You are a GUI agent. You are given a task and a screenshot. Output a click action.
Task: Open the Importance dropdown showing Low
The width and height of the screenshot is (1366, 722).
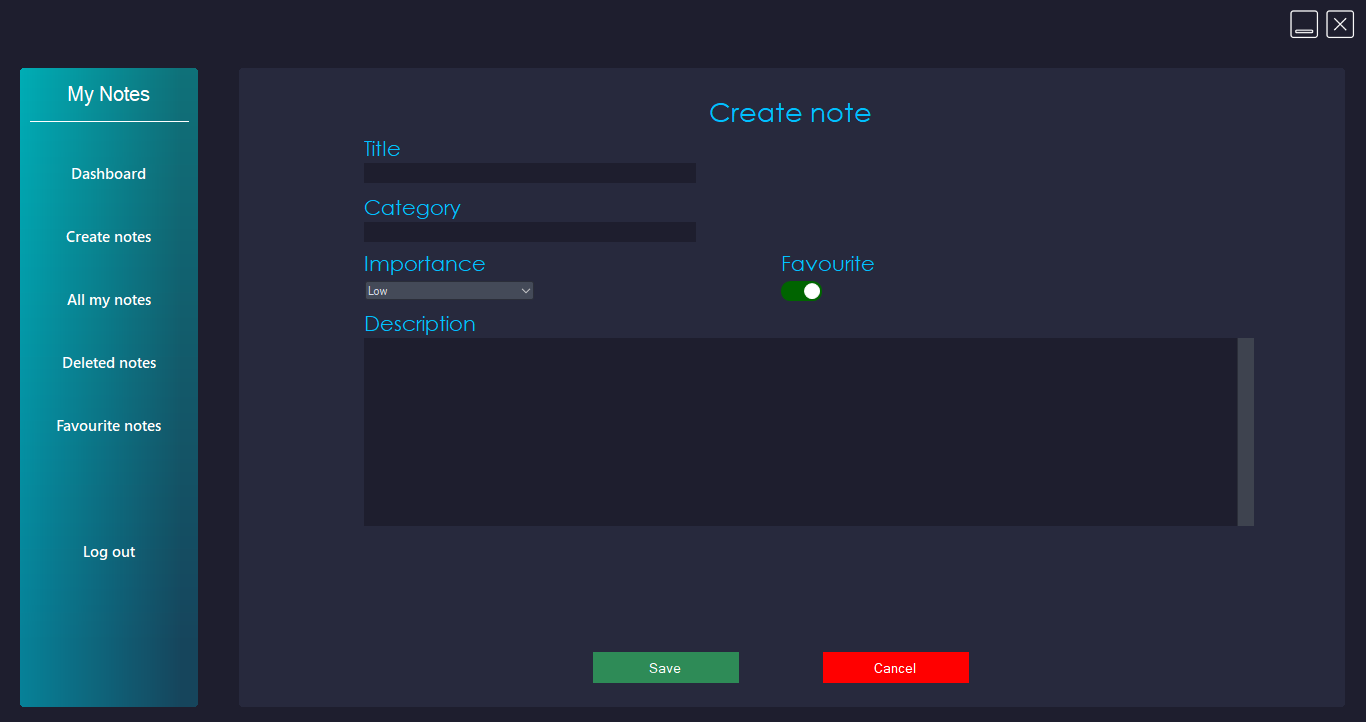point(449,291)
